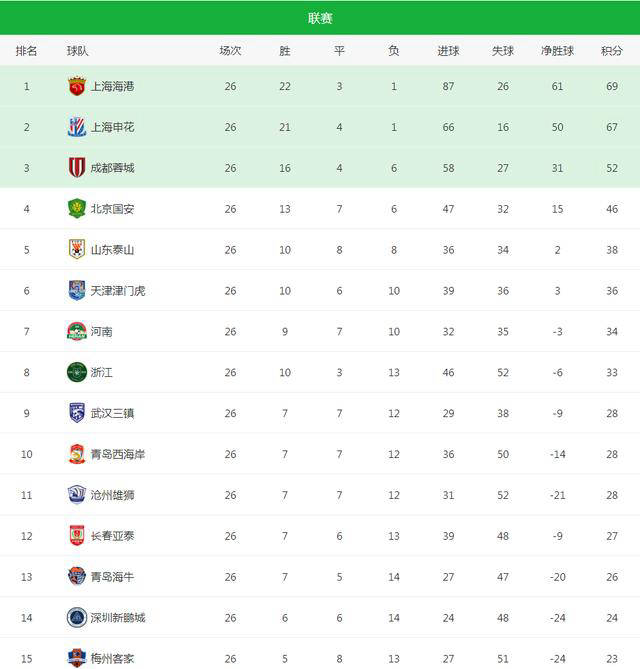Click the Chengdu Rongcheng (成都蓉城) team logo
Screen dimensions: 640x669
coord(77,168)
